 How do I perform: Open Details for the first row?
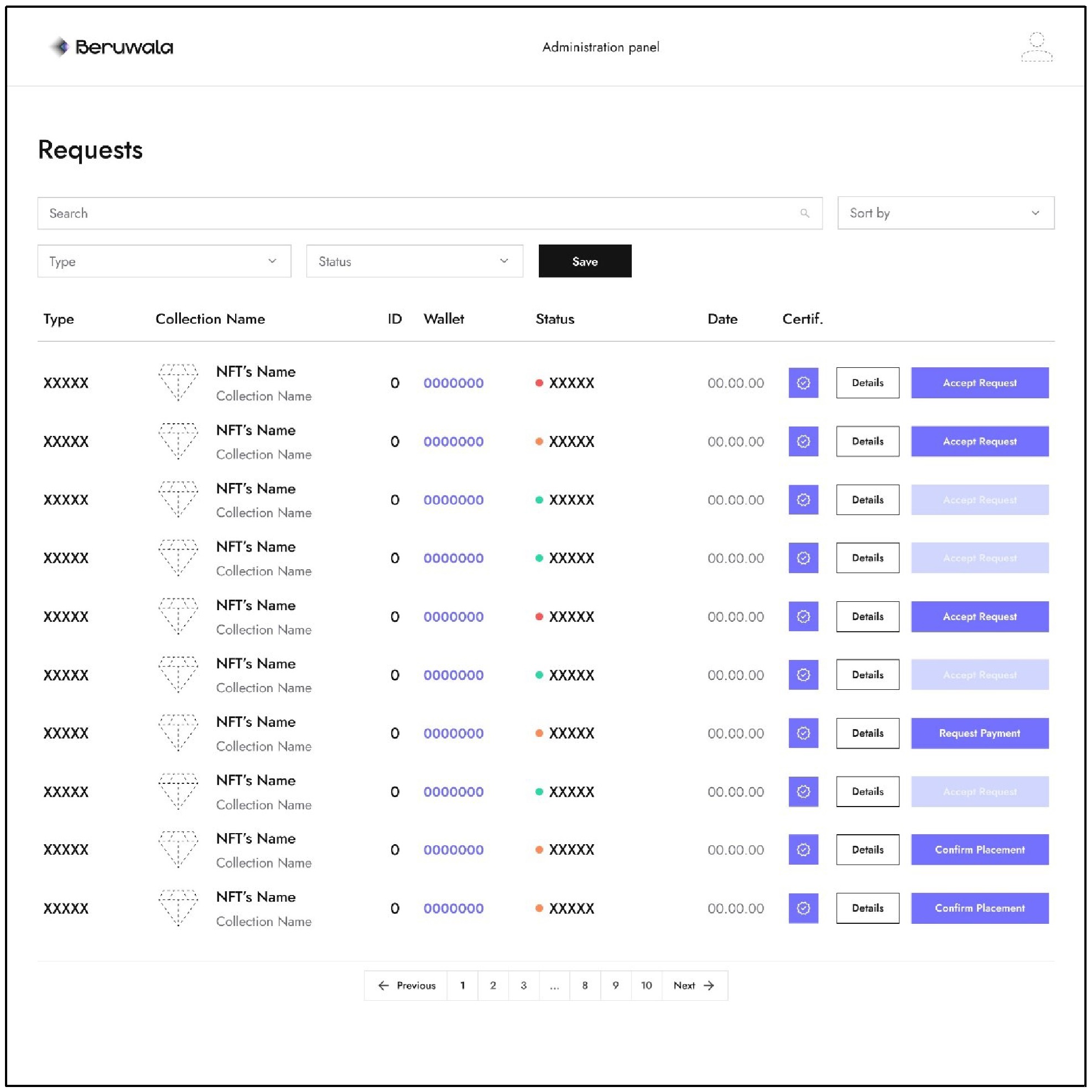(867, 383)
